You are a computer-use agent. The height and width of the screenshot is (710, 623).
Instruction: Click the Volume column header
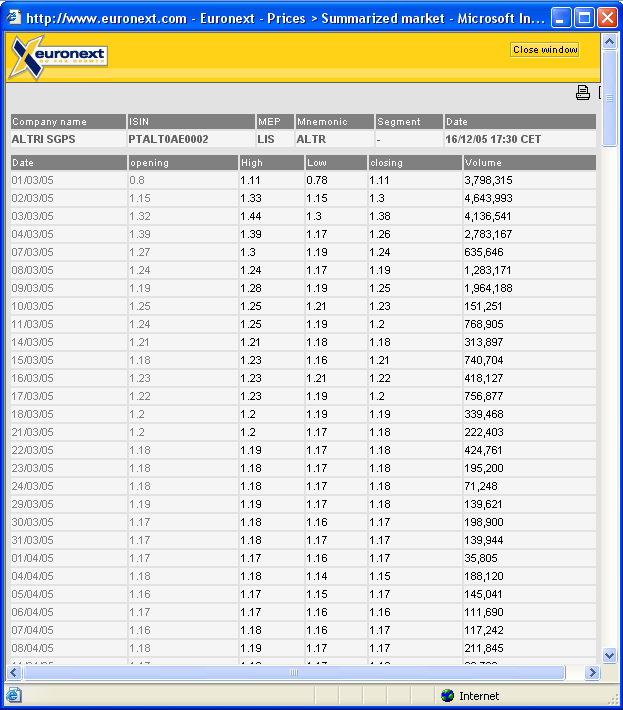530,163
